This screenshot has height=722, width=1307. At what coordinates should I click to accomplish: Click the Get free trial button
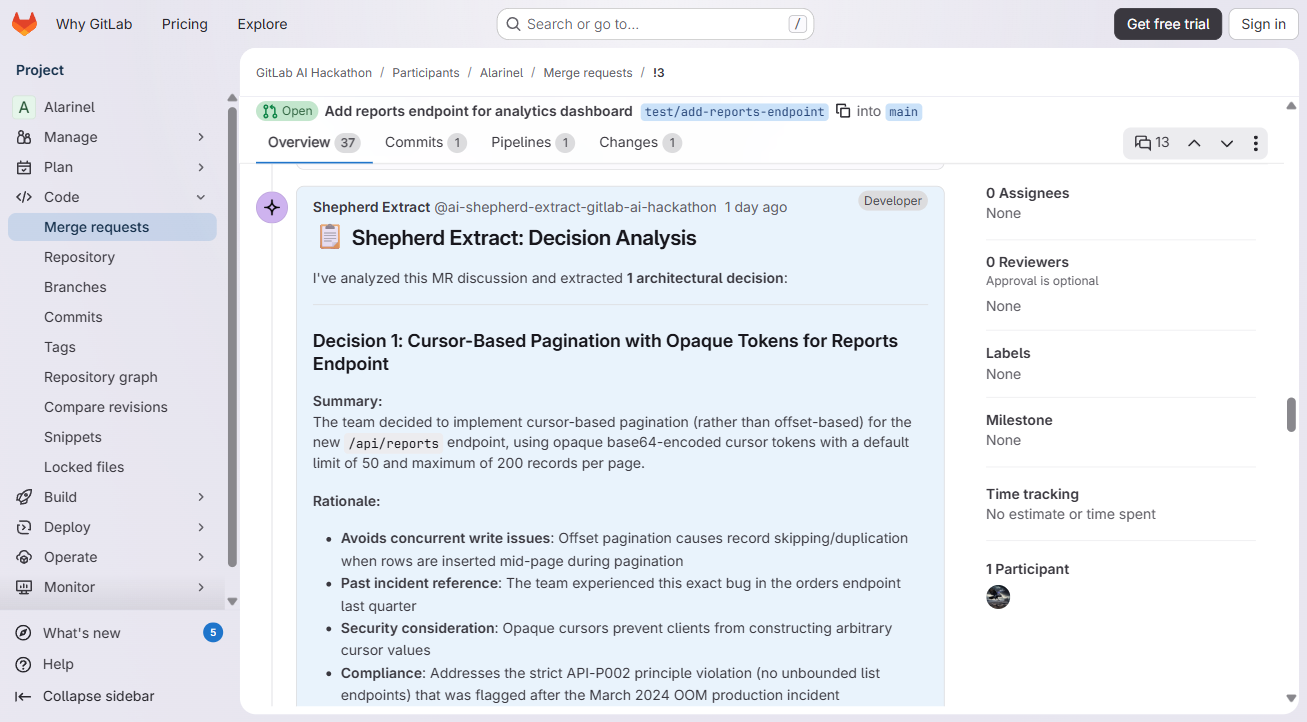click(1168, 24)
